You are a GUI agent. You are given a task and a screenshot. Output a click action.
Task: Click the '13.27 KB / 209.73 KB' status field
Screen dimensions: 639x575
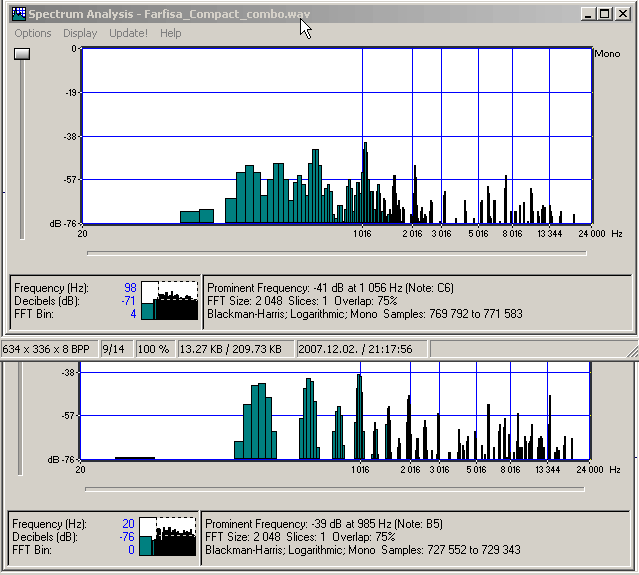click(235, 349)
